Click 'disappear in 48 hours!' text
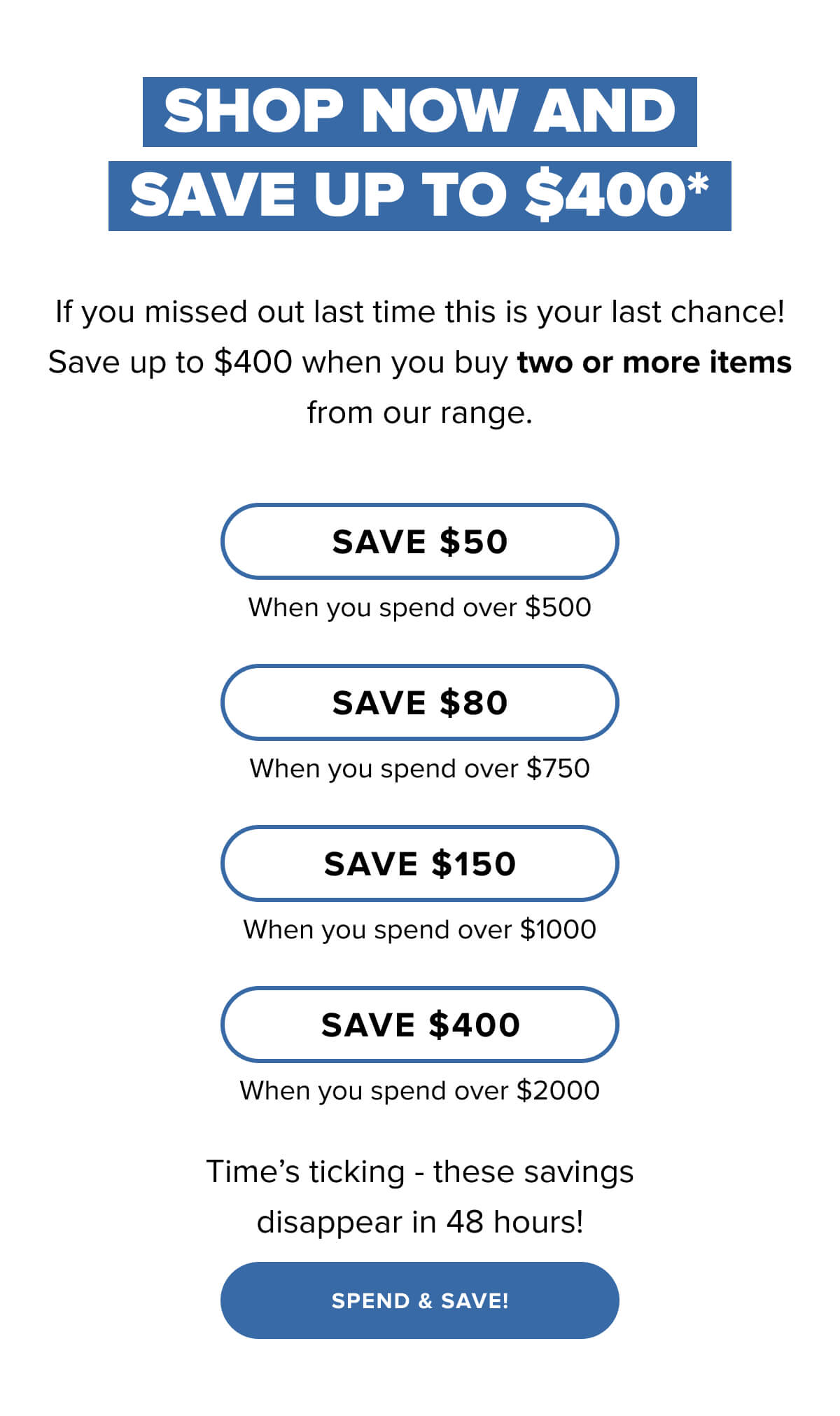 coord(419,1222)
